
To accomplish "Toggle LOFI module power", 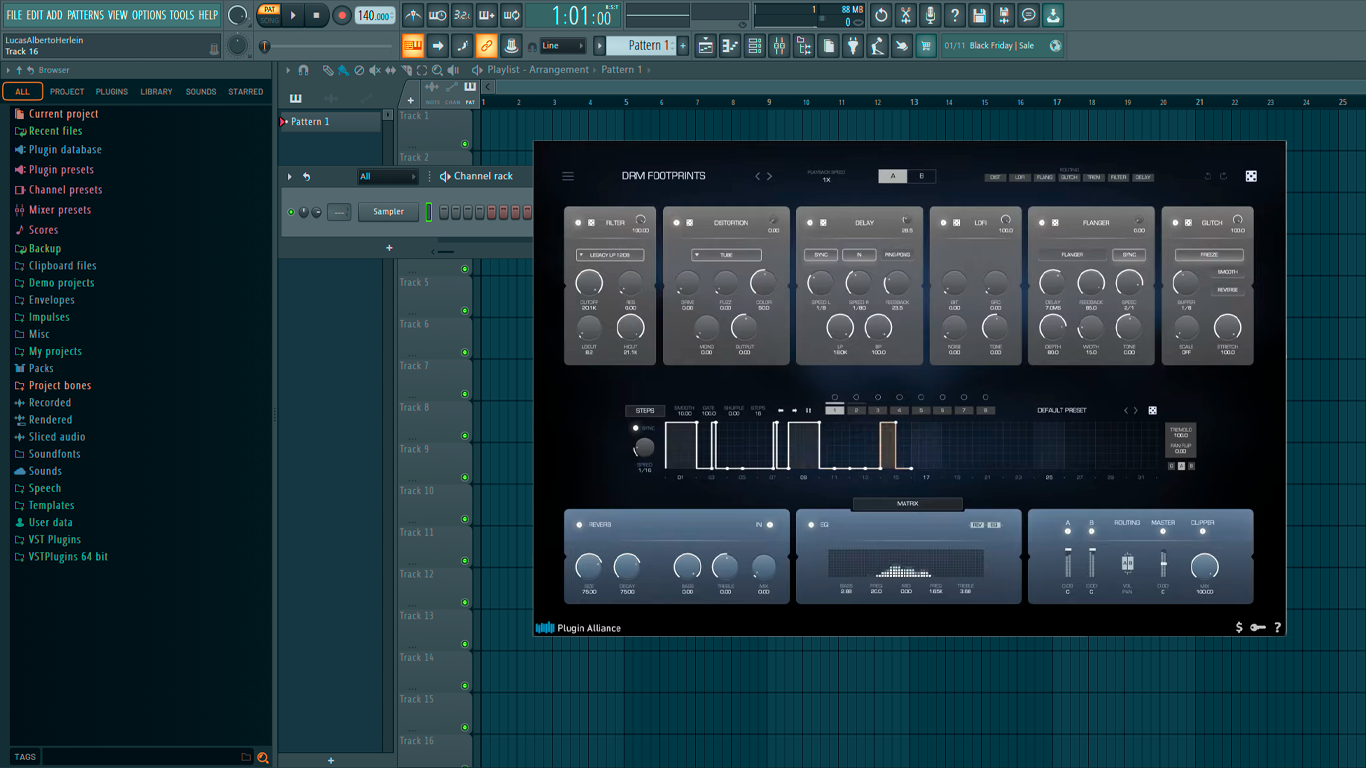I will click(x=943, y=223).
